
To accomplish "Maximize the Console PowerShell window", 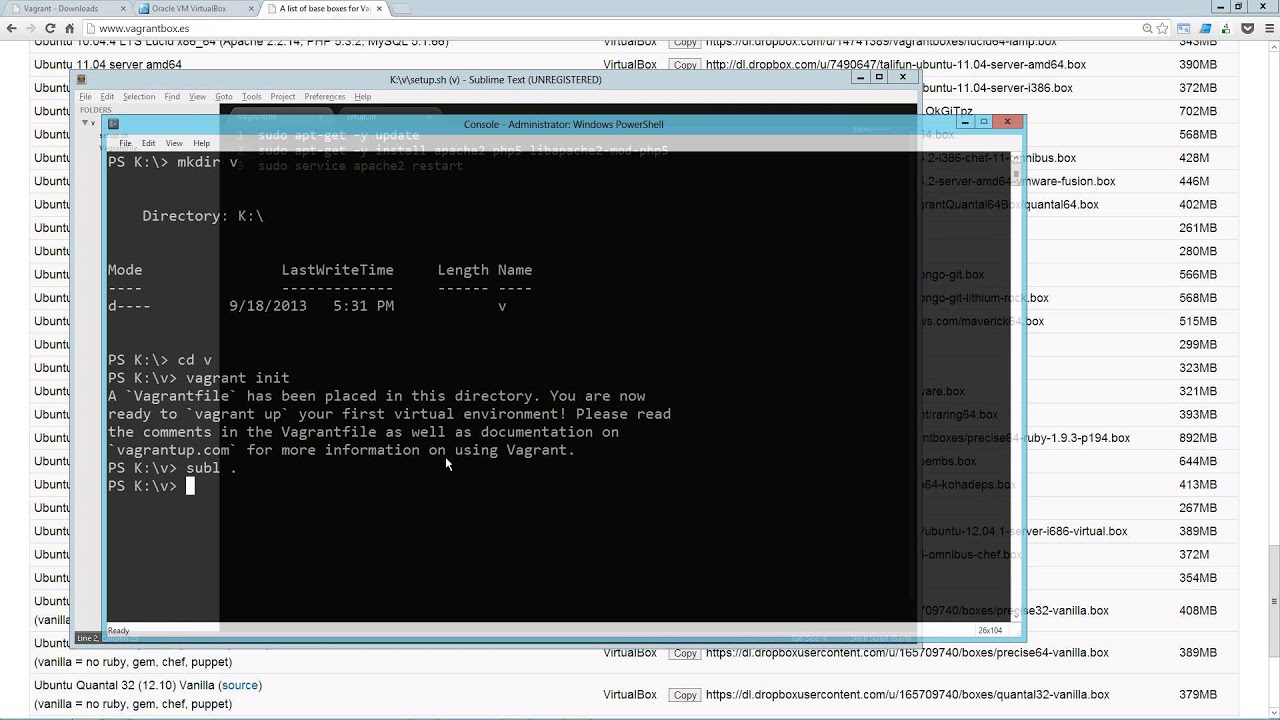I will 983,122.
